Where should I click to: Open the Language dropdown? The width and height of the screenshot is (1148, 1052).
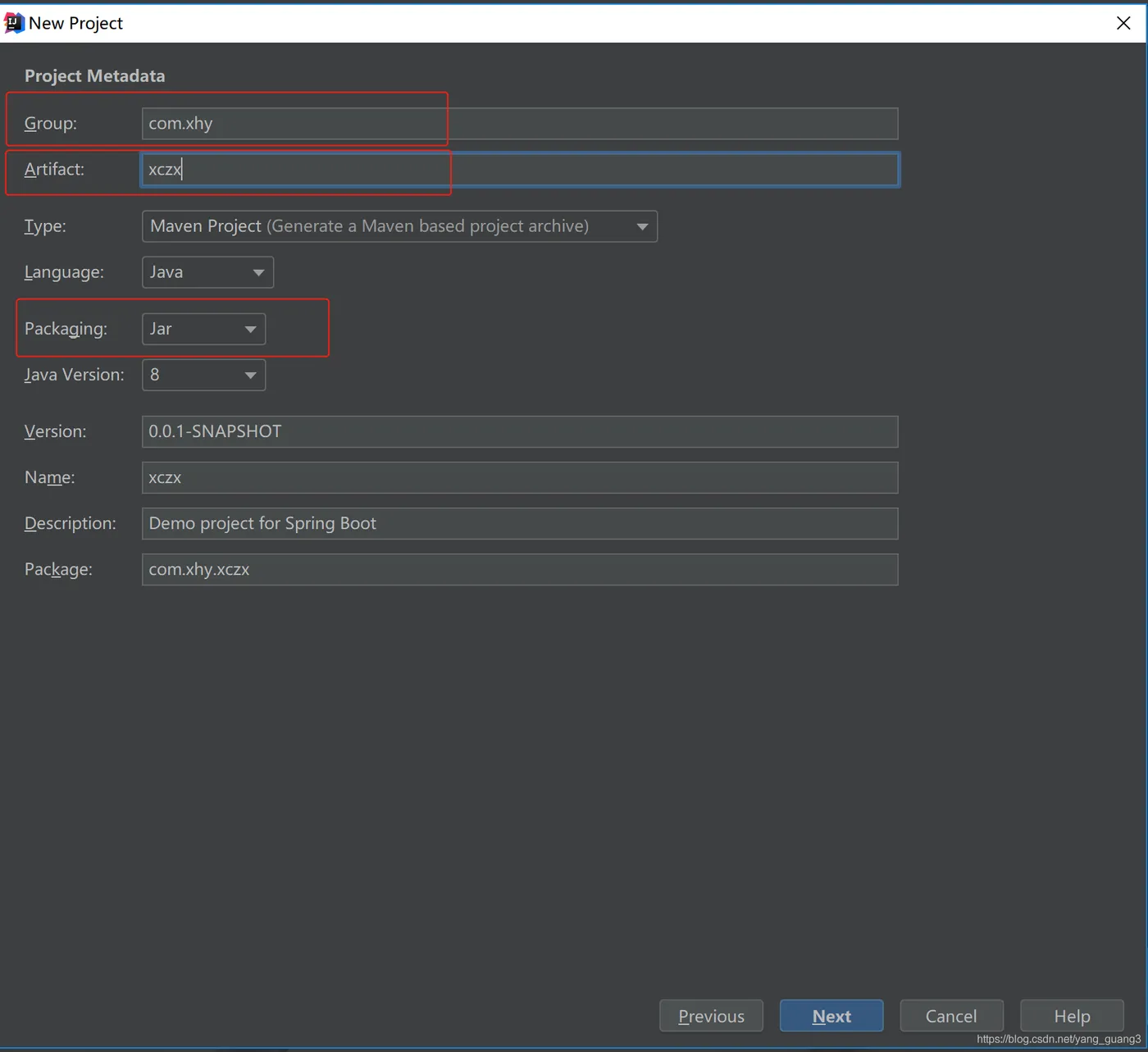pyautogui.click(x=207, y=272)
